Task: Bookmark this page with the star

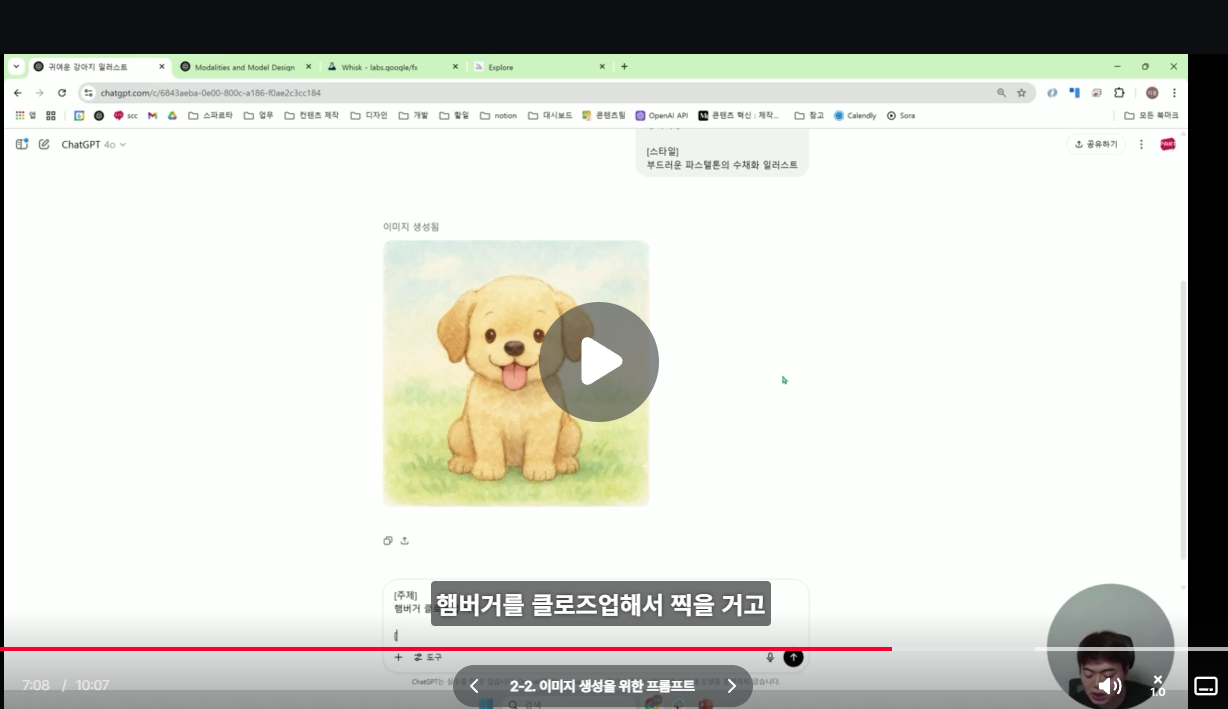Action: coord(1021,93)
